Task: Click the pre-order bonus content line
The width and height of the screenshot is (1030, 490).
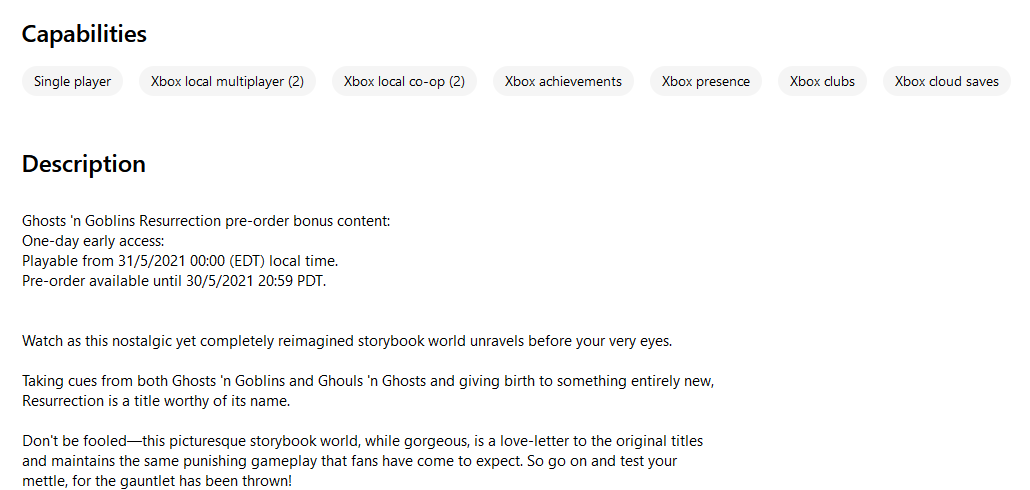Action: [x=205, y=221]
